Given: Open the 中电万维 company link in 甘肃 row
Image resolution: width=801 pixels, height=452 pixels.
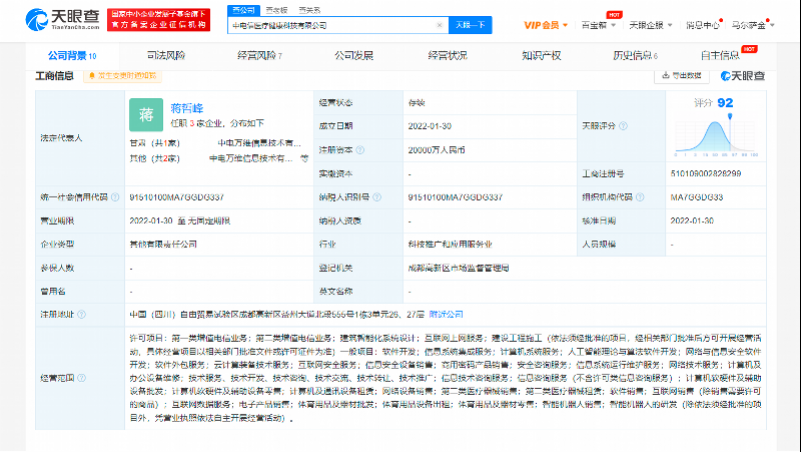Looking at the screenshot, I should click(x=259, y=143).
